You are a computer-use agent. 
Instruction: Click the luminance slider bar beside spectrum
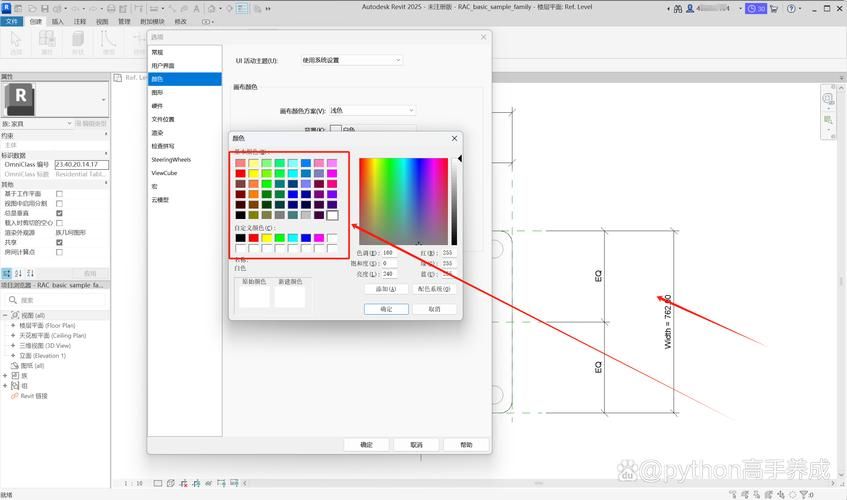pyautogui.click(x=454, y=201)
